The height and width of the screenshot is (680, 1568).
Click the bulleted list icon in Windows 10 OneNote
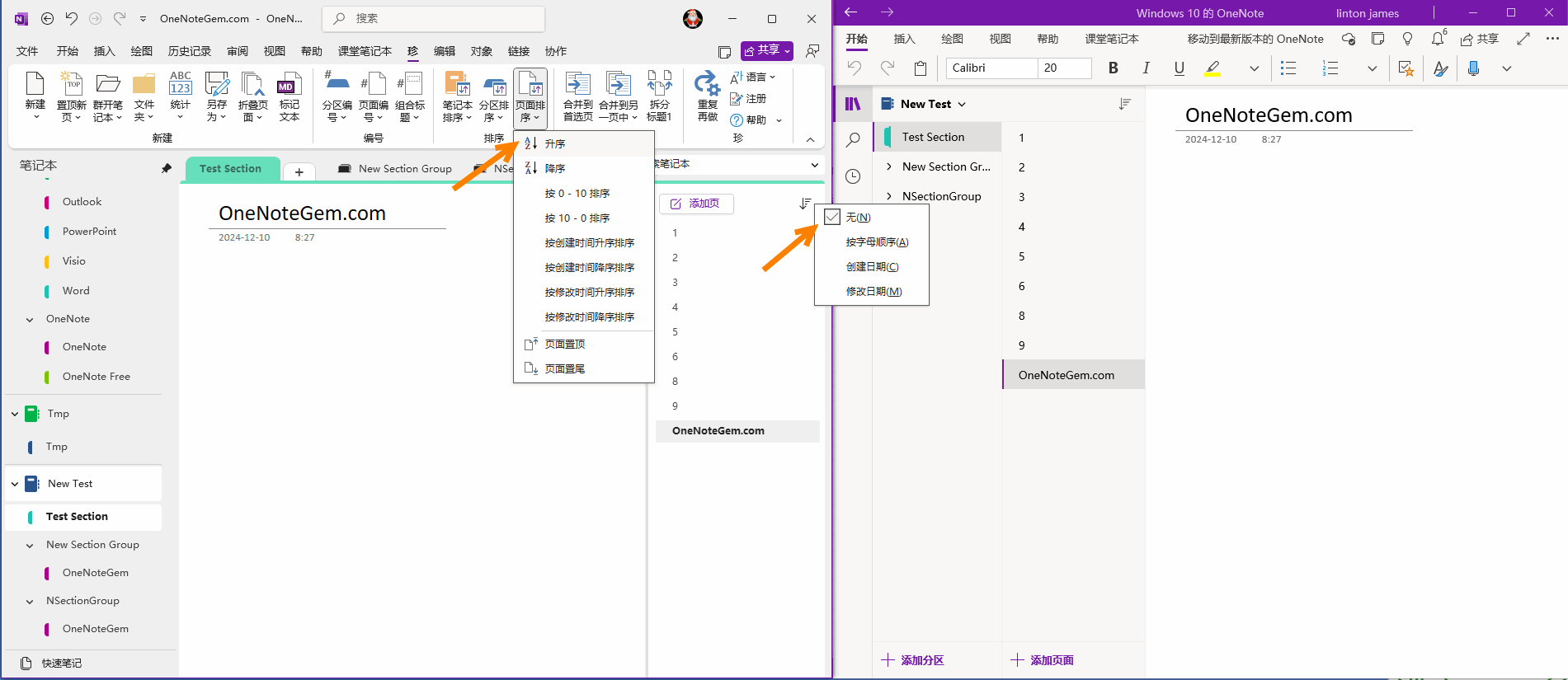[1288, 68]
